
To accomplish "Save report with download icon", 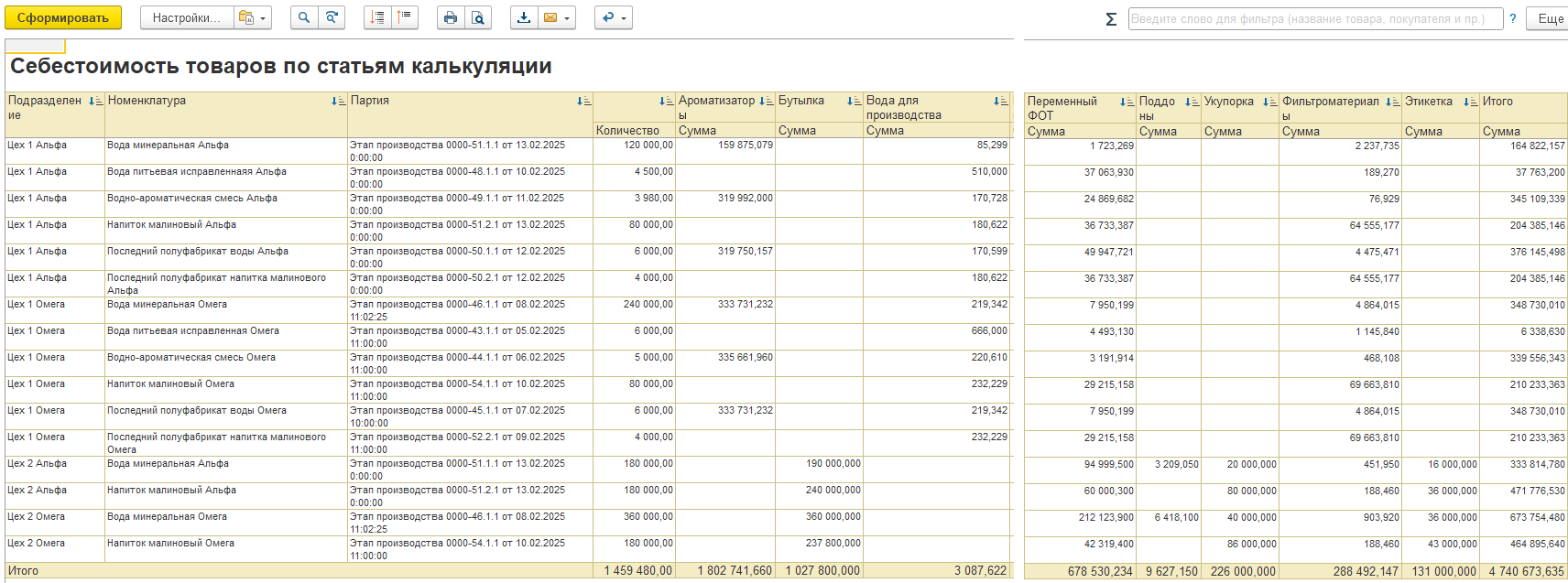I will pyautogui.click(x=523, y=18).
